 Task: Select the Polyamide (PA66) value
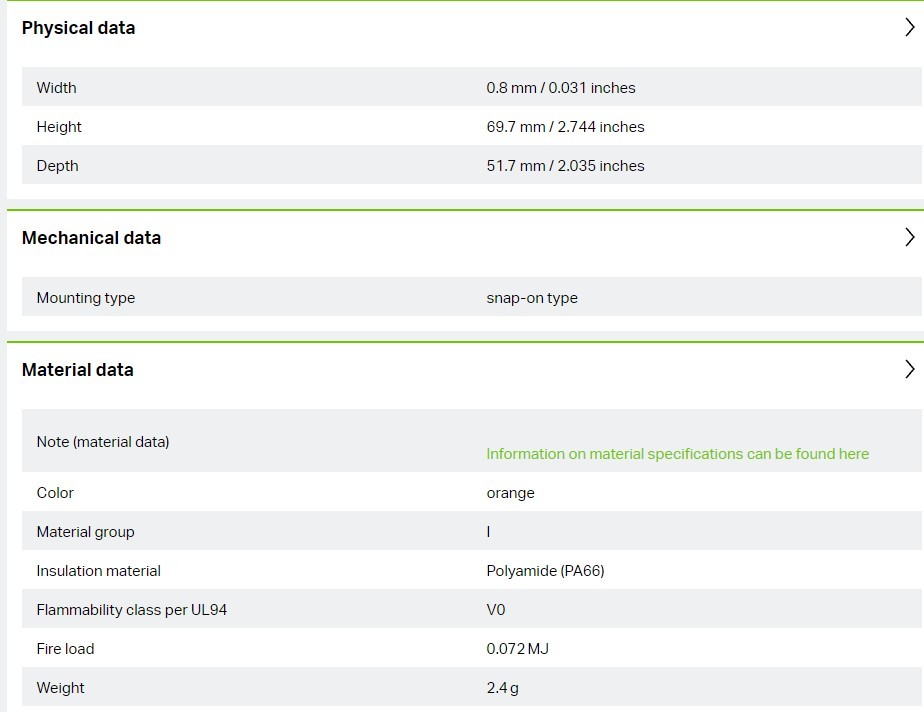545,571
